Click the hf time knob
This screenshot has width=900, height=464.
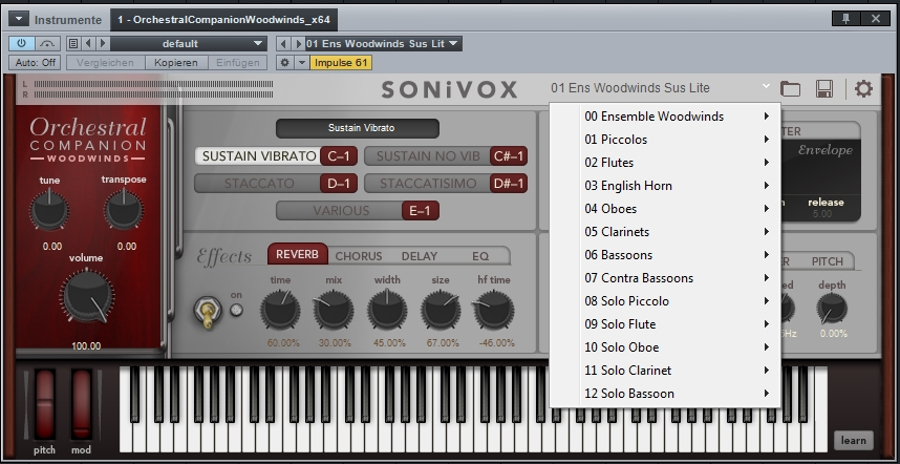coord(494,310)
